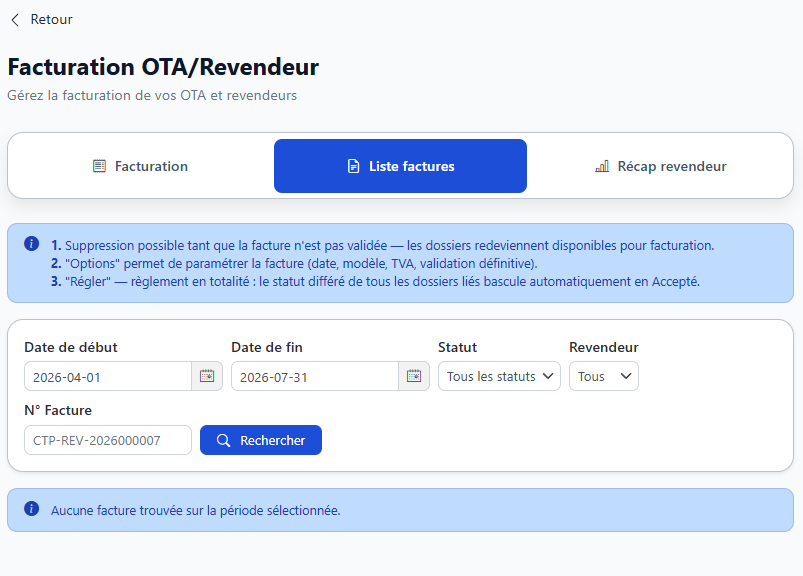This screenshot has width=803, height=576.
Task: Click the info icon in the instructions banner
Action: tap(31, 244)
